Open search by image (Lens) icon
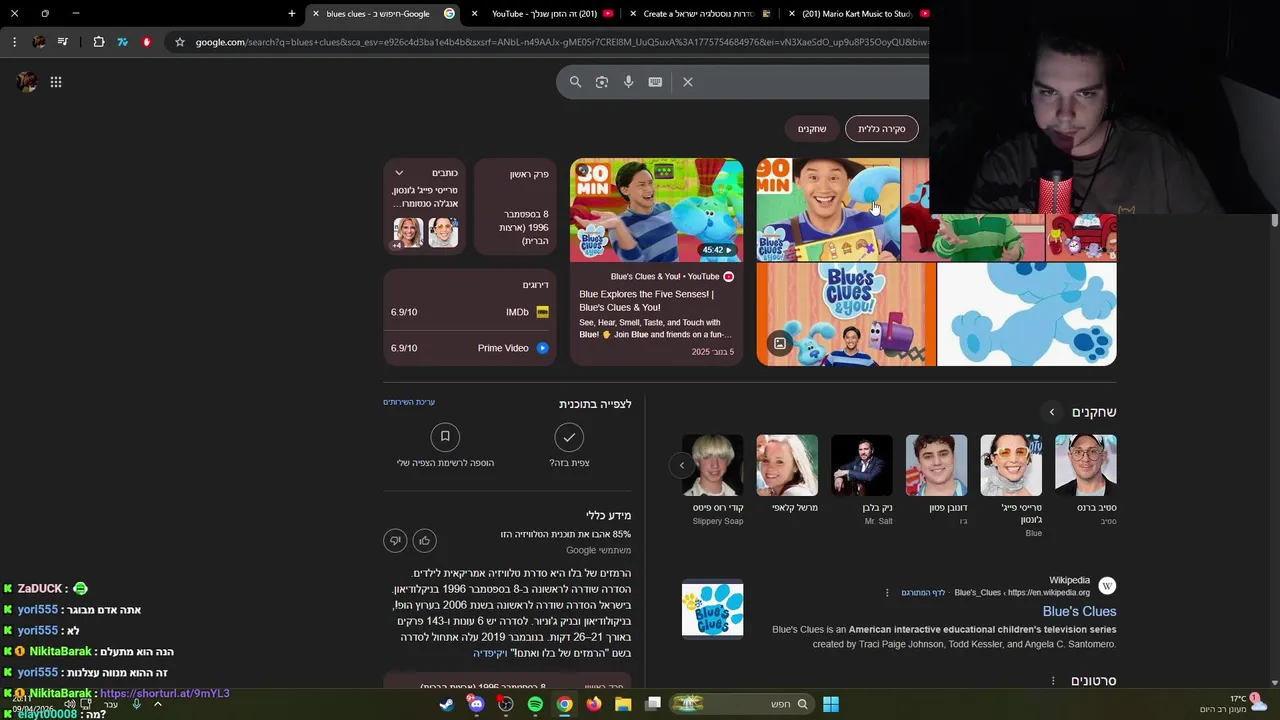This screenshot has height=720, width=1280. pyautogui.click(x=602, y=82)
